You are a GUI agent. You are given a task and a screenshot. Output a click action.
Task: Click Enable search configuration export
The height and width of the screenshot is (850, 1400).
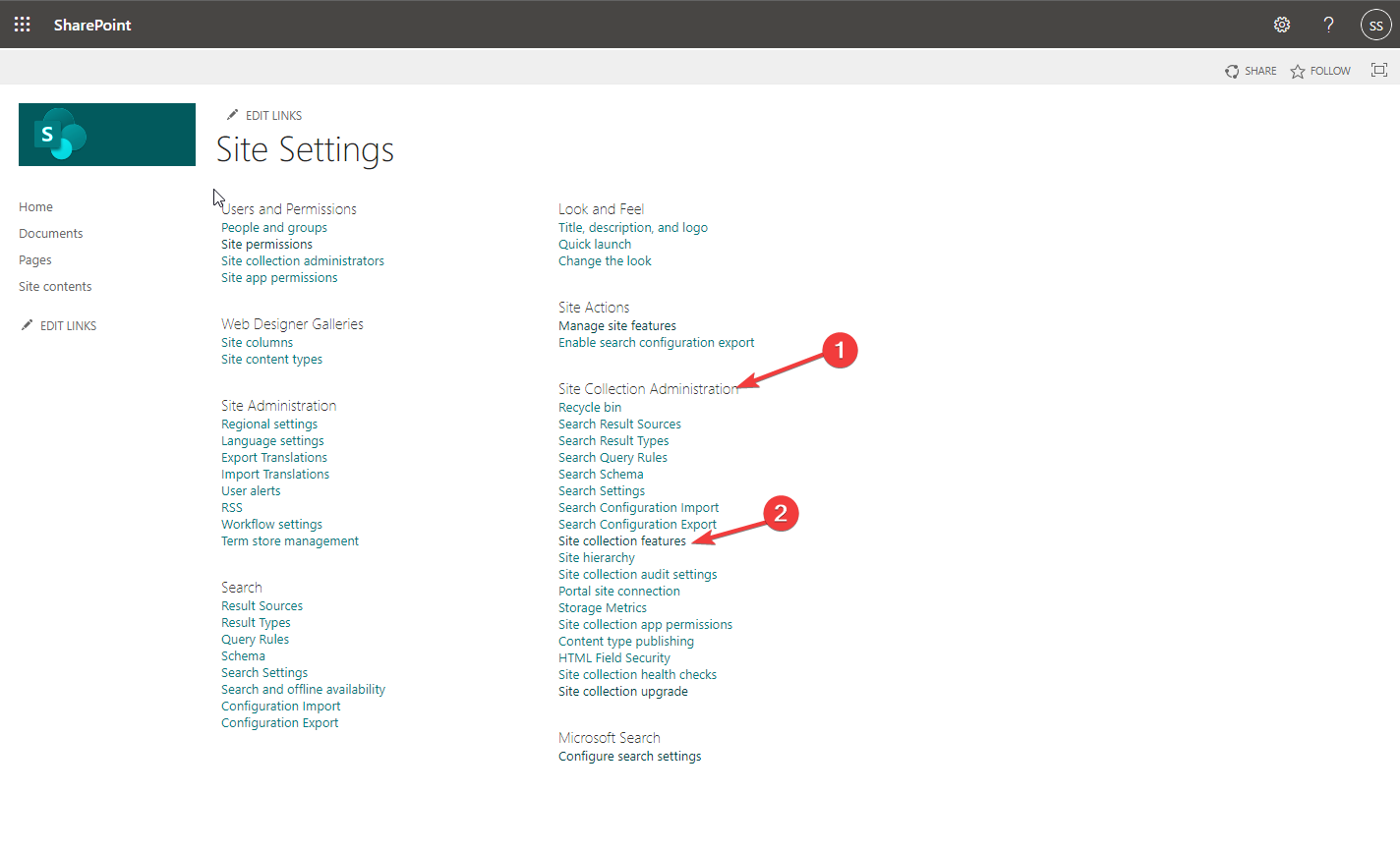(657, 342)
